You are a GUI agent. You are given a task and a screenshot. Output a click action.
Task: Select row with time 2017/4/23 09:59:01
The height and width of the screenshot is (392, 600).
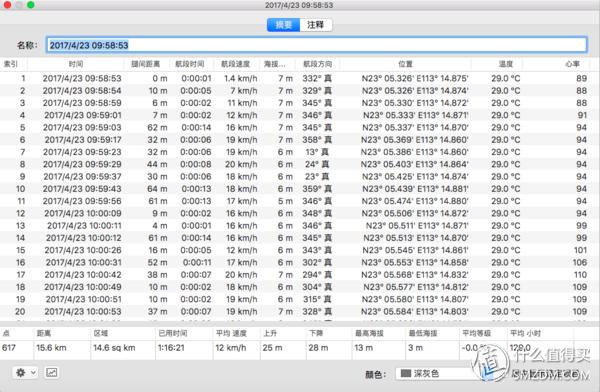(300, 115)
